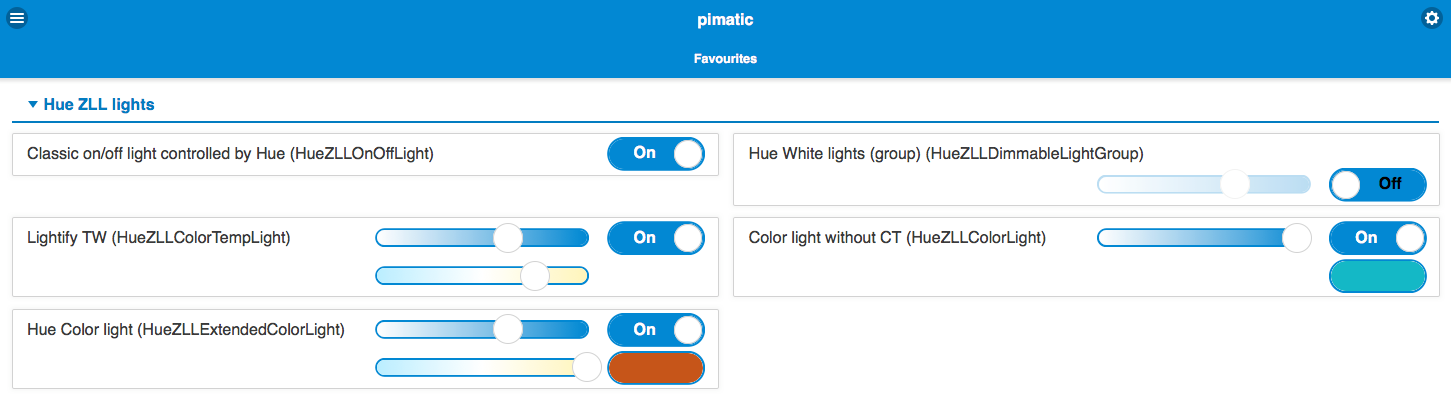This screenshot has width=1451, height=398.
Task: Open the teal color swatch picker
Action: pos(1378,276)
